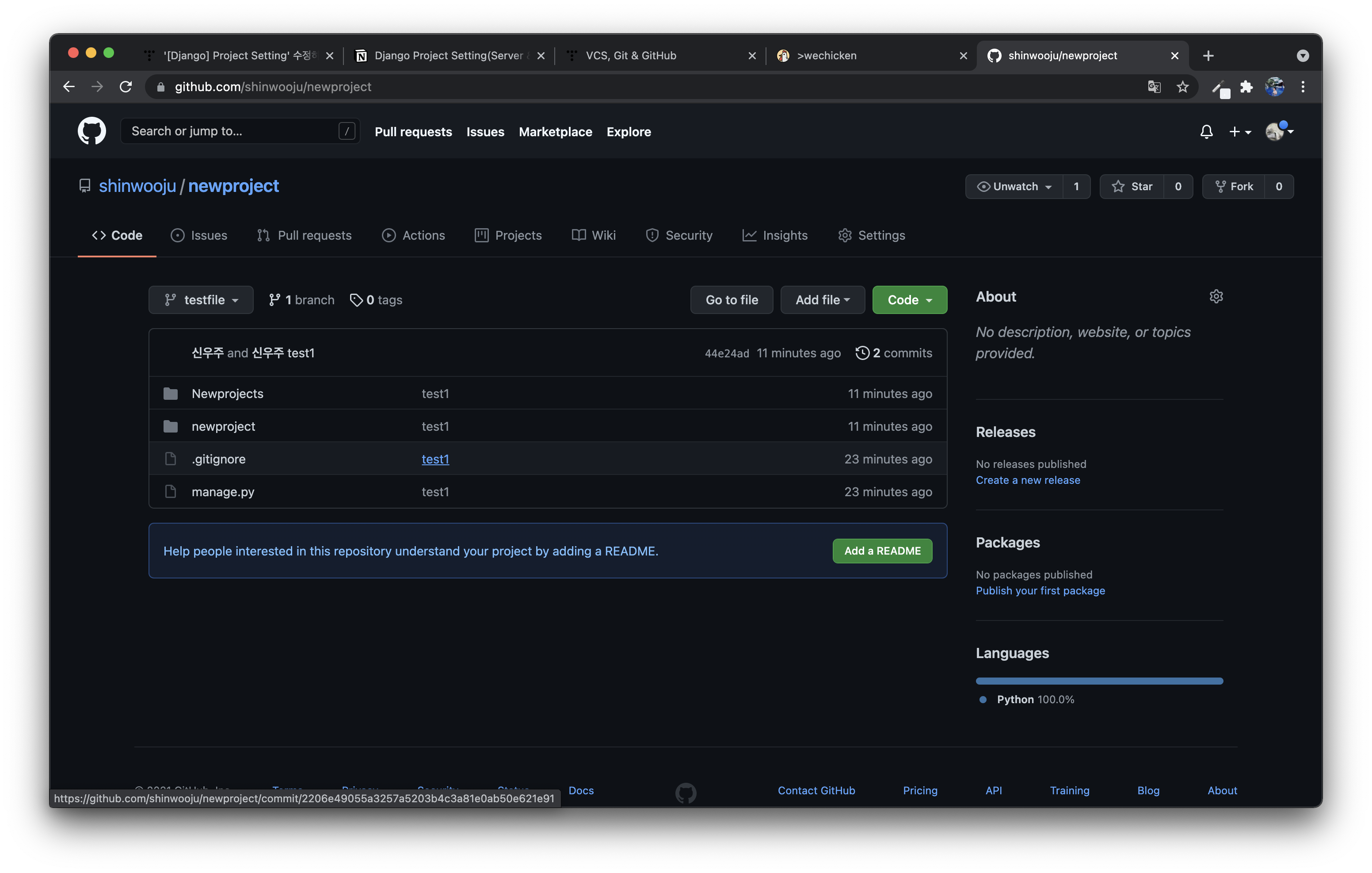Open commit hash 44e24ad

tap(727, 353)
